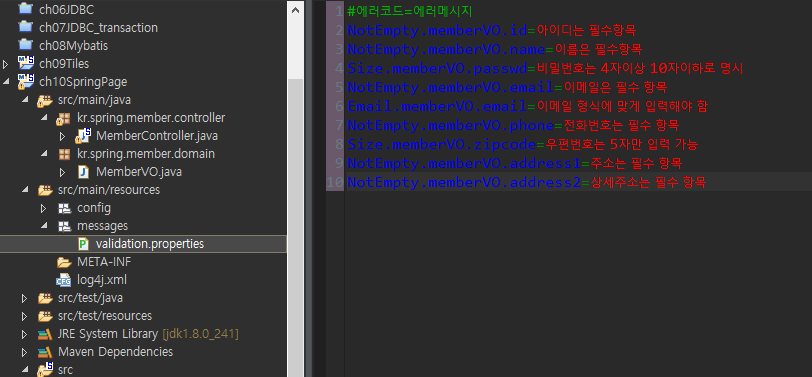Image resolution: width=812 pixels, height=377 pixels.
Task: Expand the MemberVO.java node
Action: (x=63, y=172)
